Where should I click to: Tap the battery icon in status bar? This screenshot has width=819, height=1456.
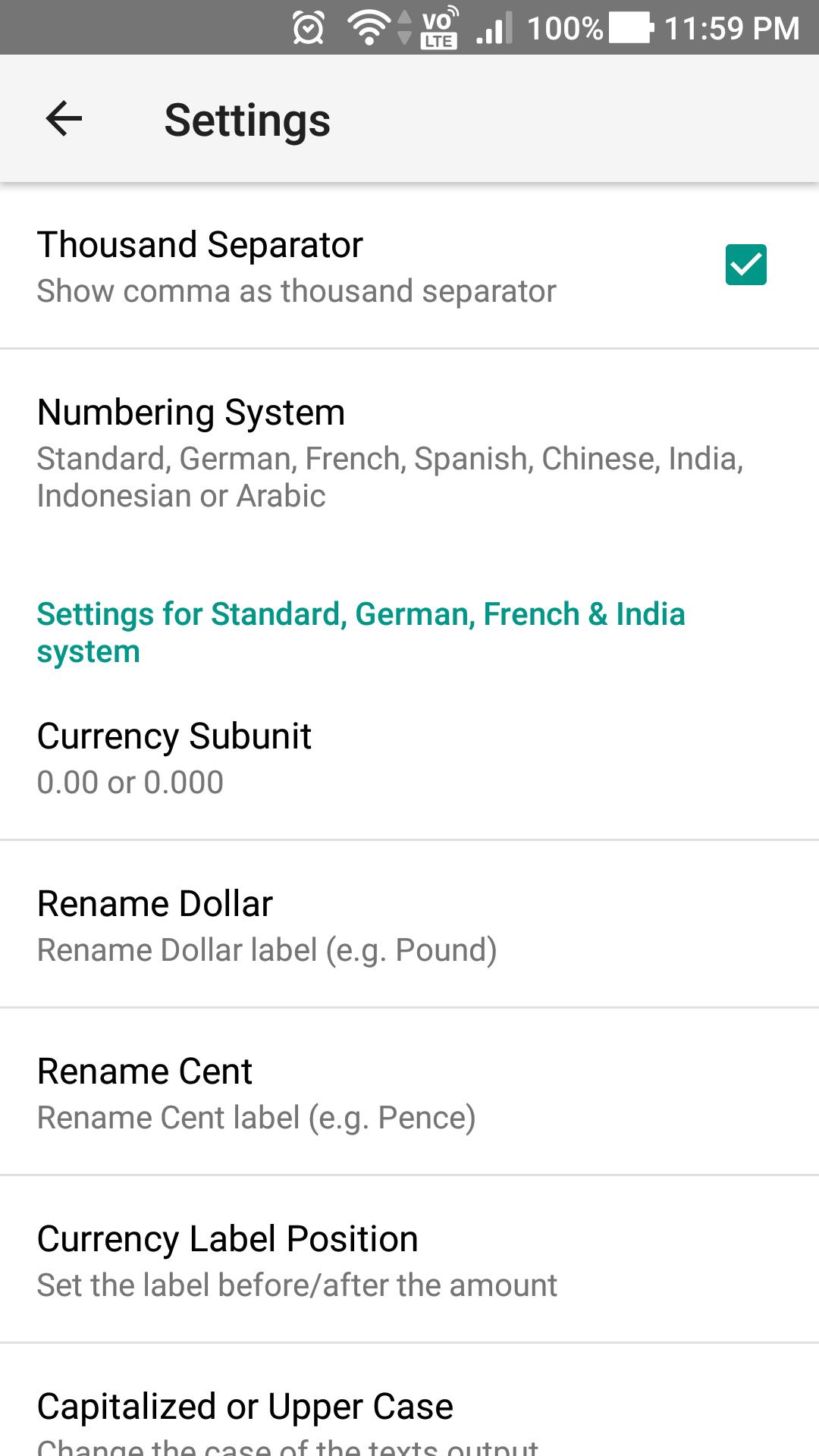click(x=632, y=28)
